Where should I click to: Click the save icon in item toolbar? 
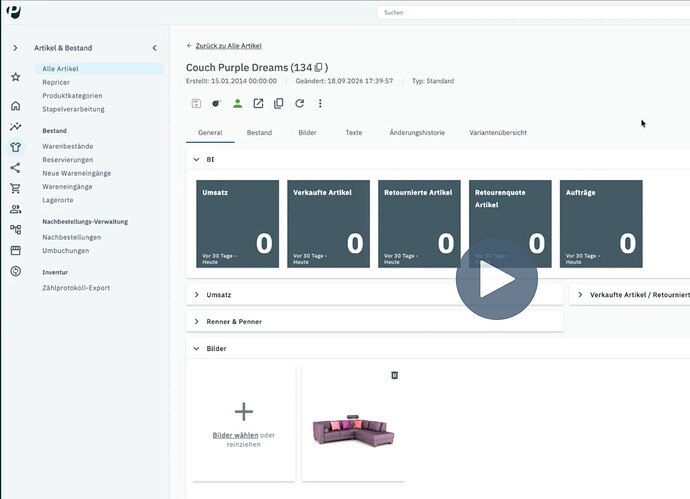(x=196, y=103)
